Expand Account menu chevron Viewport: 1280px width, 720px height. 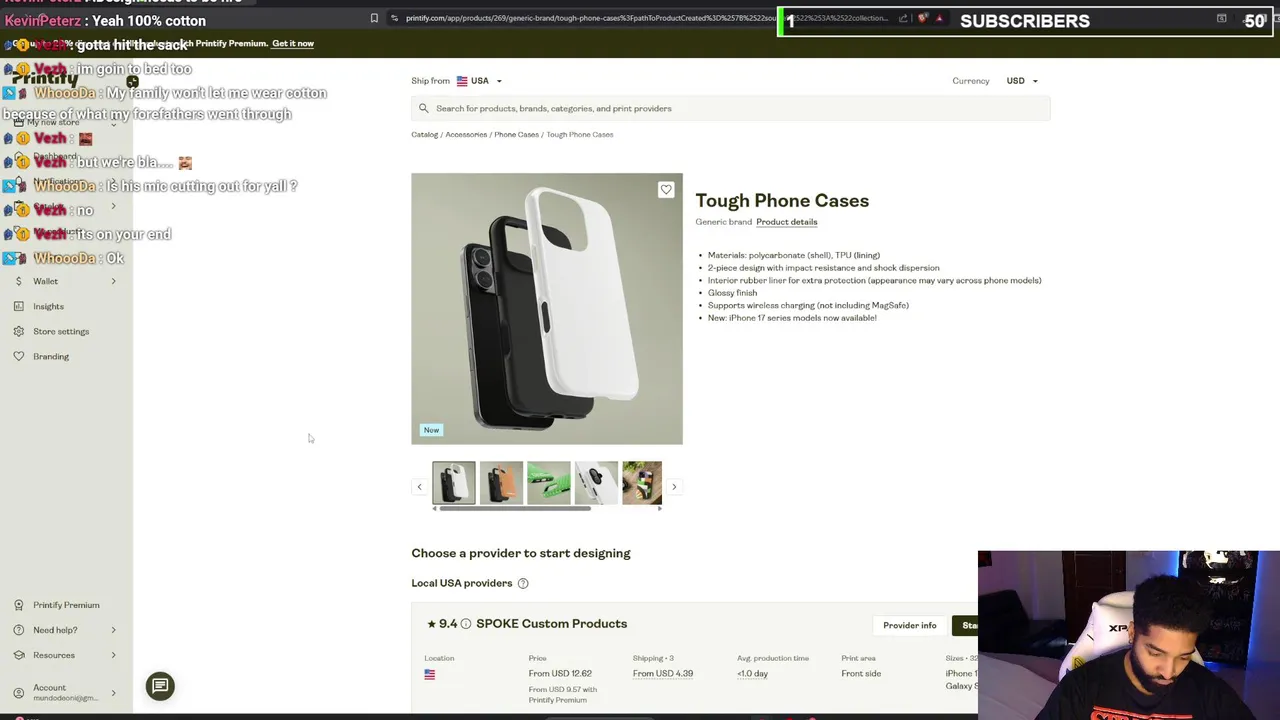point(113,692)
